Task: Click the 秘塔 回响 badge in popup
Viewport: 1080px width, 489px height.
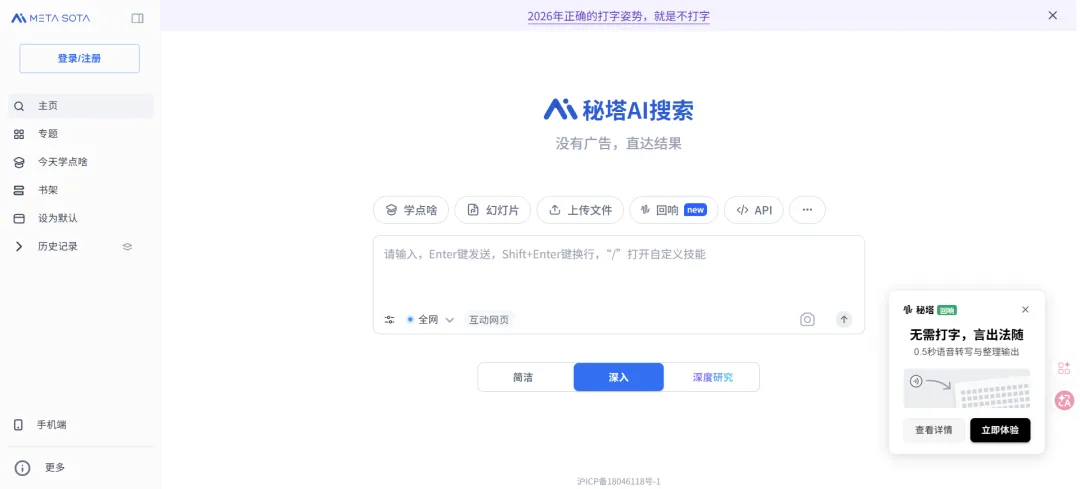Action: [929, 310]
